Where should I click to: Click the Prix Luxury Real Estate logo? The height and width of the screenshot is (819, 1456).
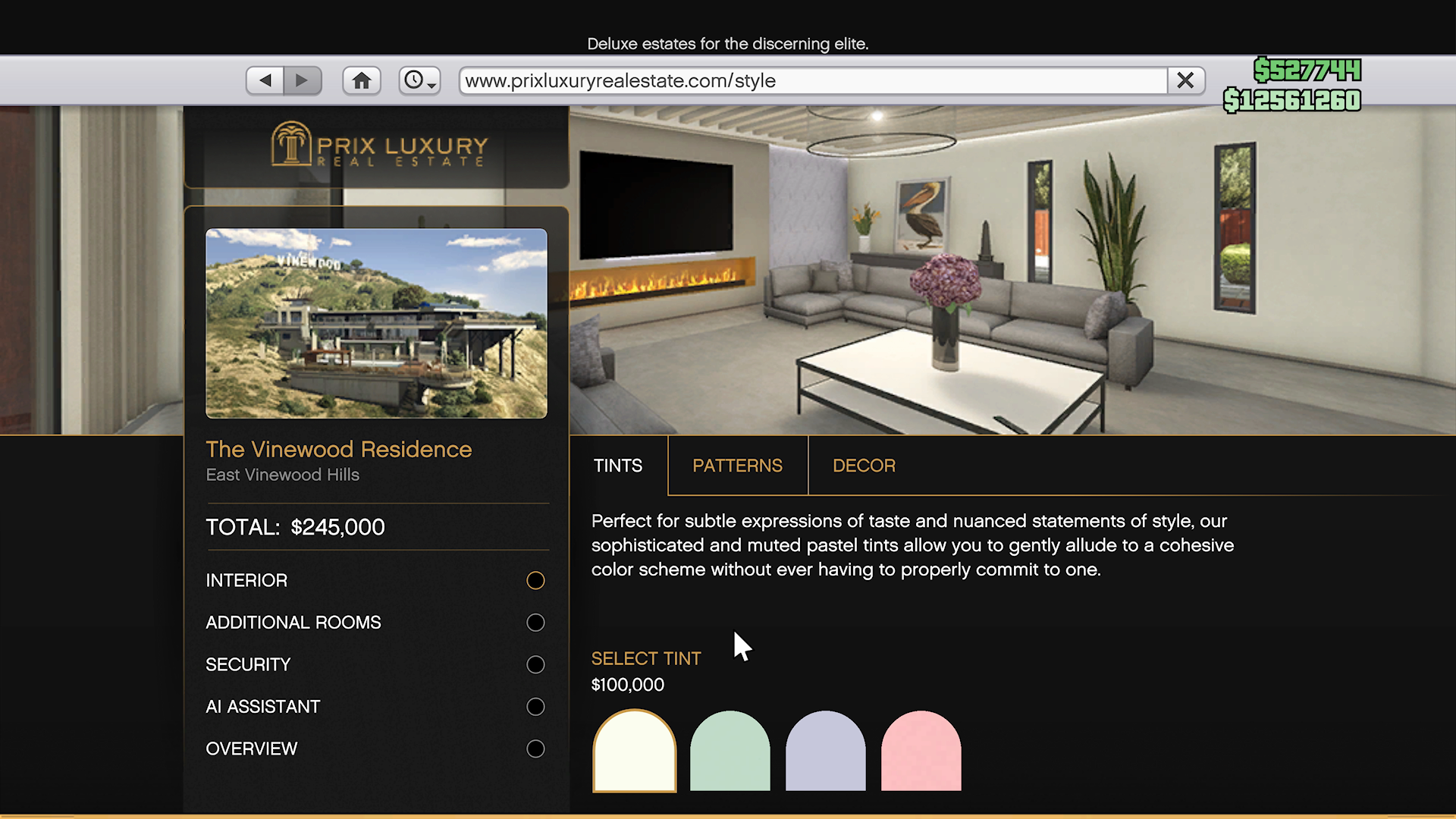pyautogui.click(x=379, y=144)
